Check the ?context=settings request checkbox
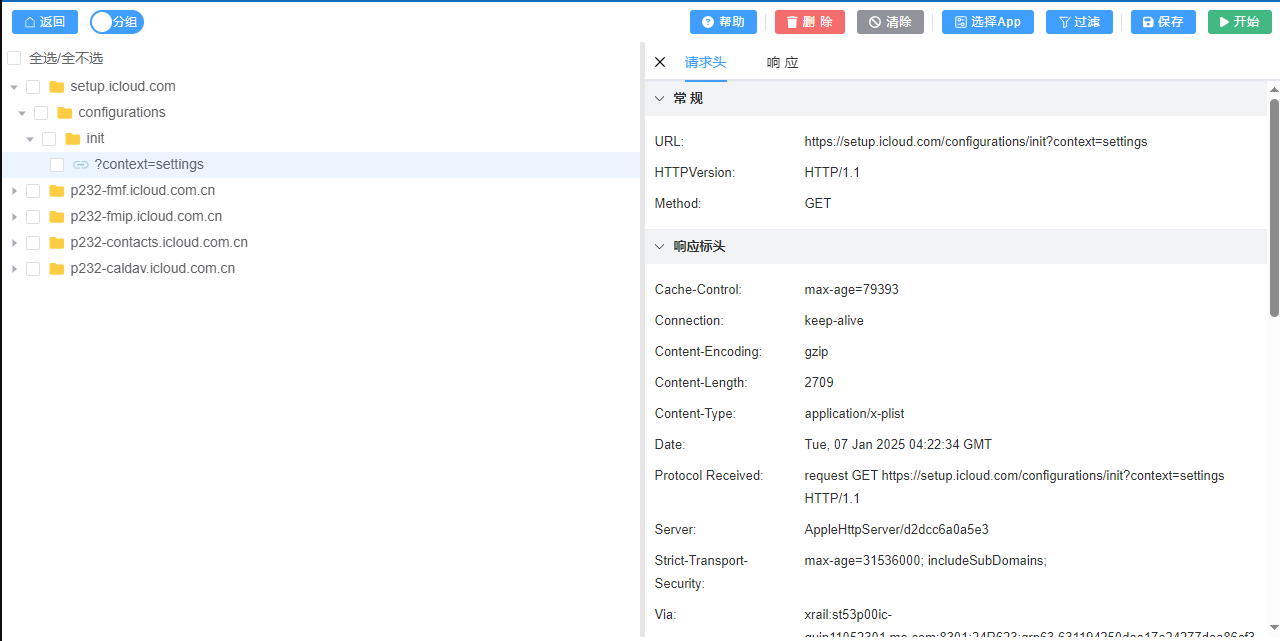 click(57, 165)
